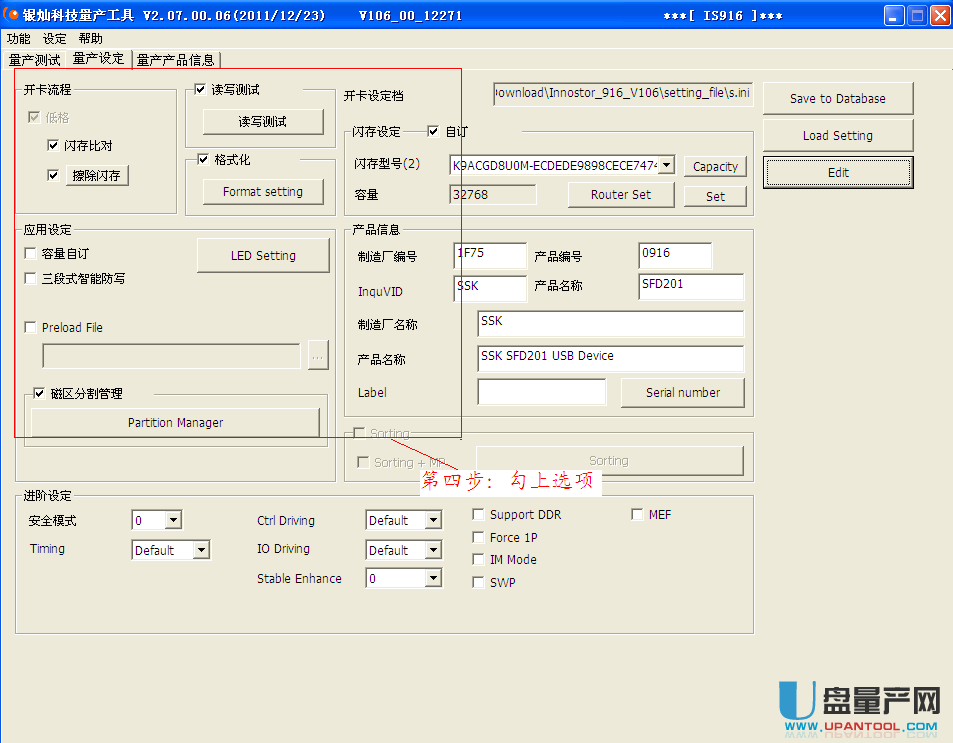Open the 功能 menu
Viewport: 953px width, 743px height.
(x=18, y=39)
